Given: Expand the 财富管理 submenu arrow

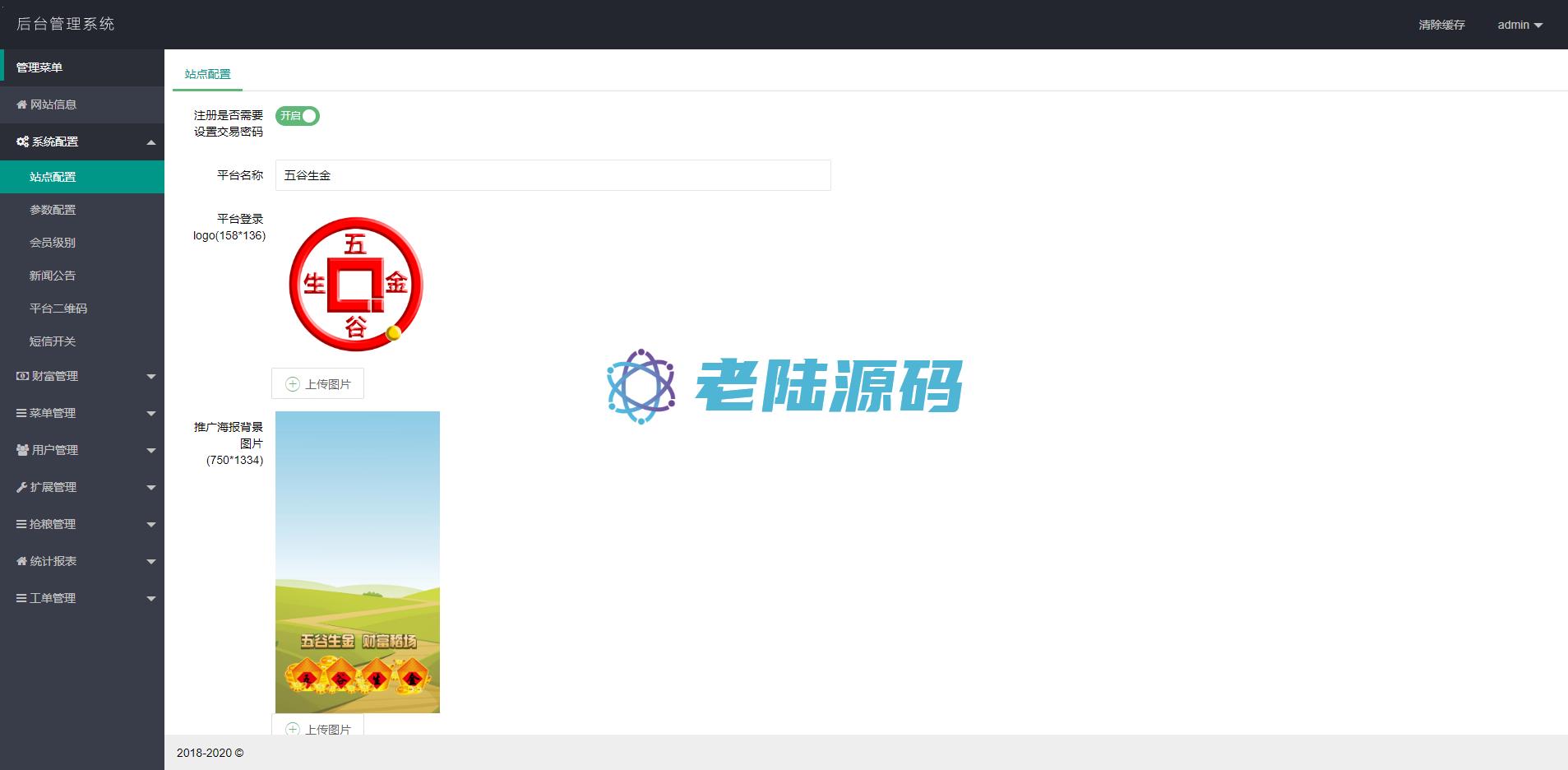Looking at the screenshot, I should pyautogui.click(x=151, y=376).
